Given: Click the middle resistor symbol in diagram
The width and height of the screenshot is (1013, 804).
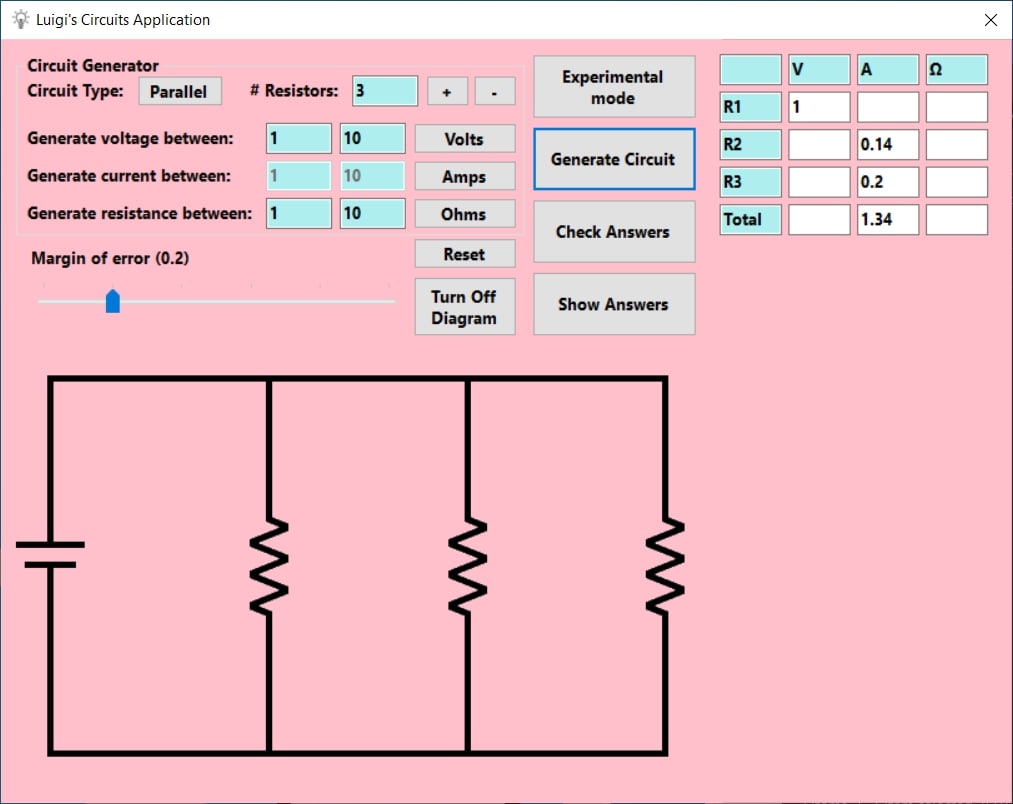Looking at the screenshot, I should point(467,566).
